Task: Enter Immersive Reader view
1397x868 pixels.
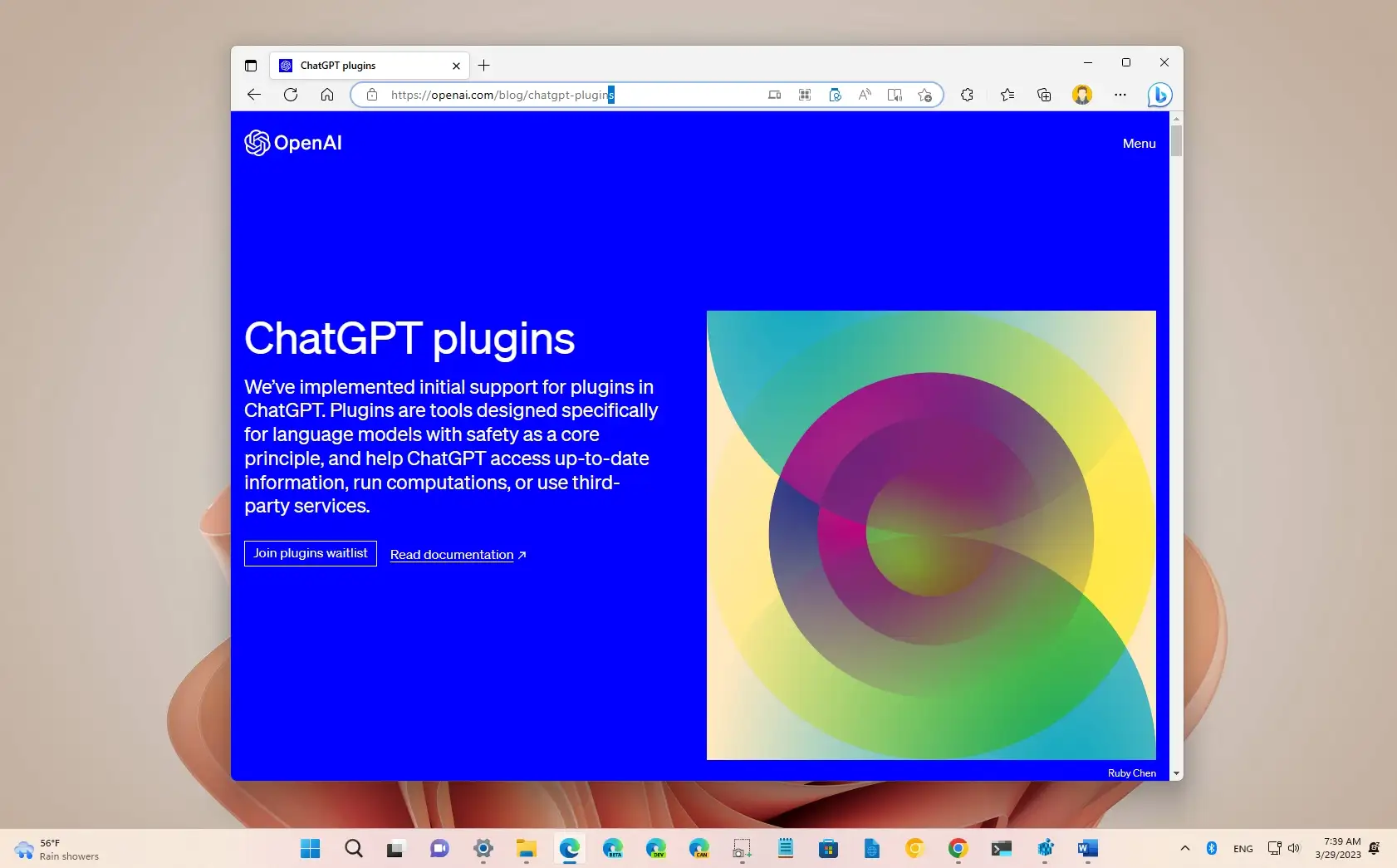Action: click(x=895, y=95)
